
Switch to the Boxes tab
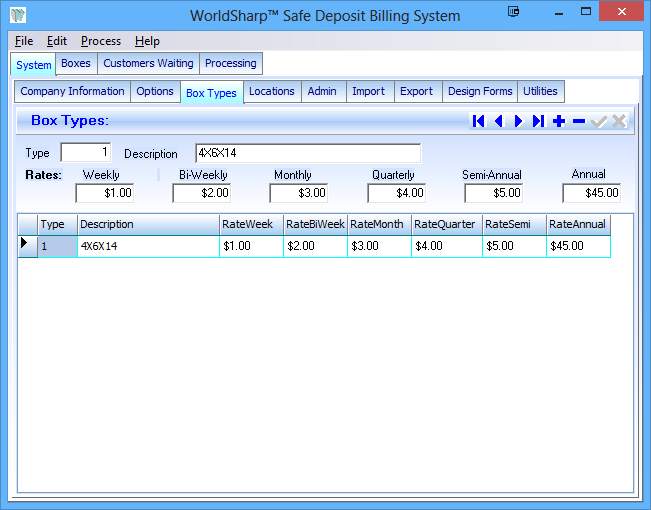coord(76,63)
